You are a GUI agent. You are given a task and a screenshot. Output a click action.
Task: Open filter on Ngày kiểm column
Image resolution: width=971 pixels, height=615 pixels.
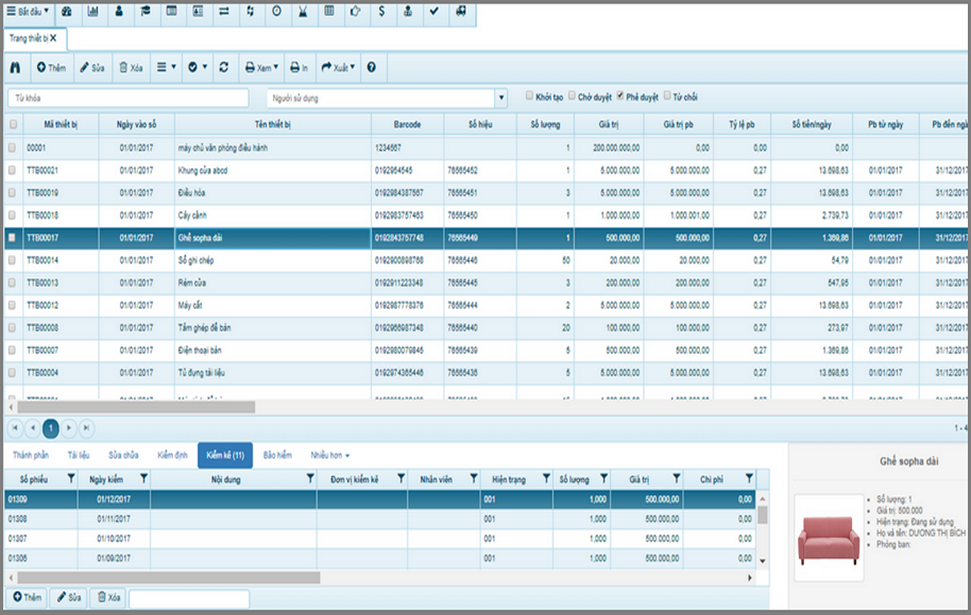point(144,479)
